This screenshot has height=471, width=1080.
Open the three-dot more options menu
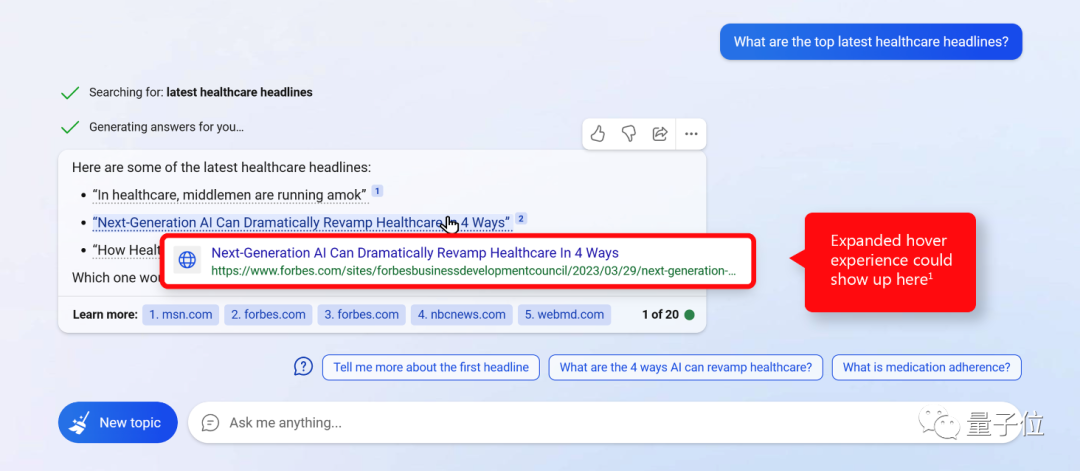(x=691, y=134)
